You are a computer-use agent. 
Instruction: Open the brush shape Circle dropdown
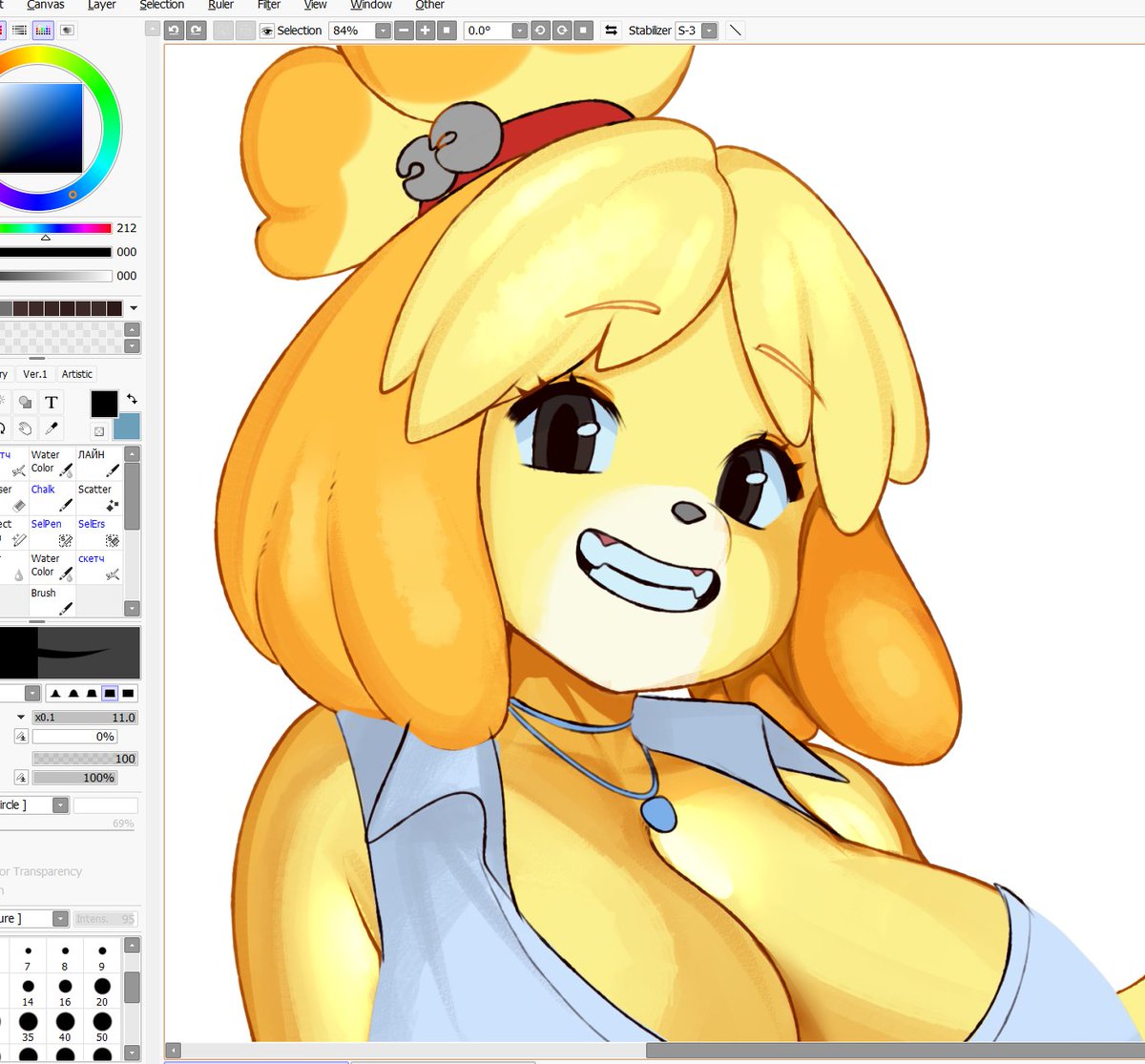coord(60,805)
